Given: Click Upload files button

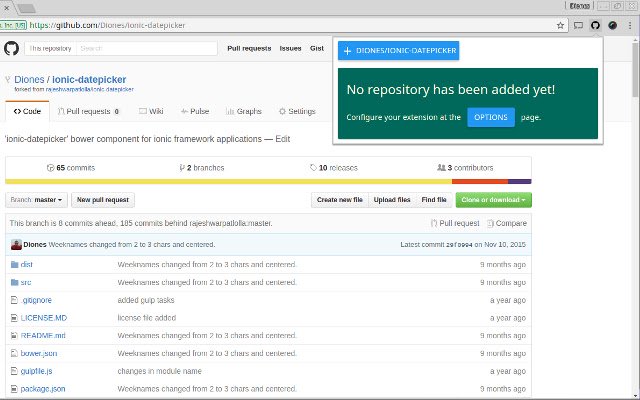Looking at the screenshot, I should coord(392,200).
